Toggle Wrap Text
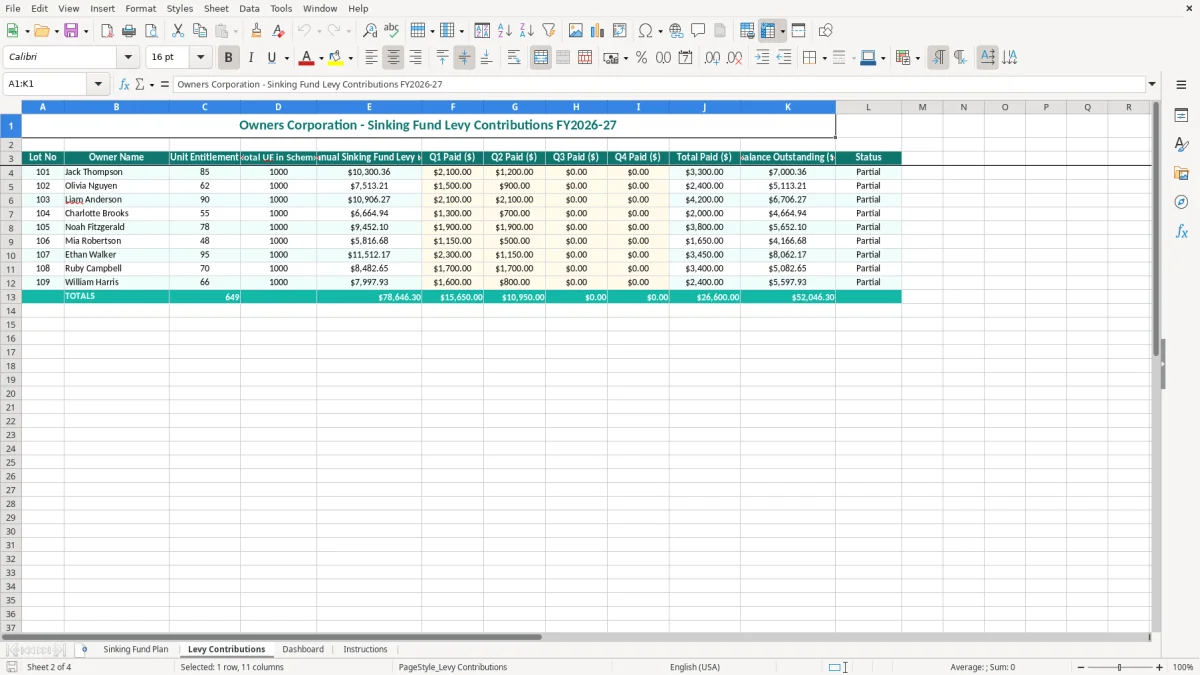This screenshot has height=675, width=1200. pos(514,58)
